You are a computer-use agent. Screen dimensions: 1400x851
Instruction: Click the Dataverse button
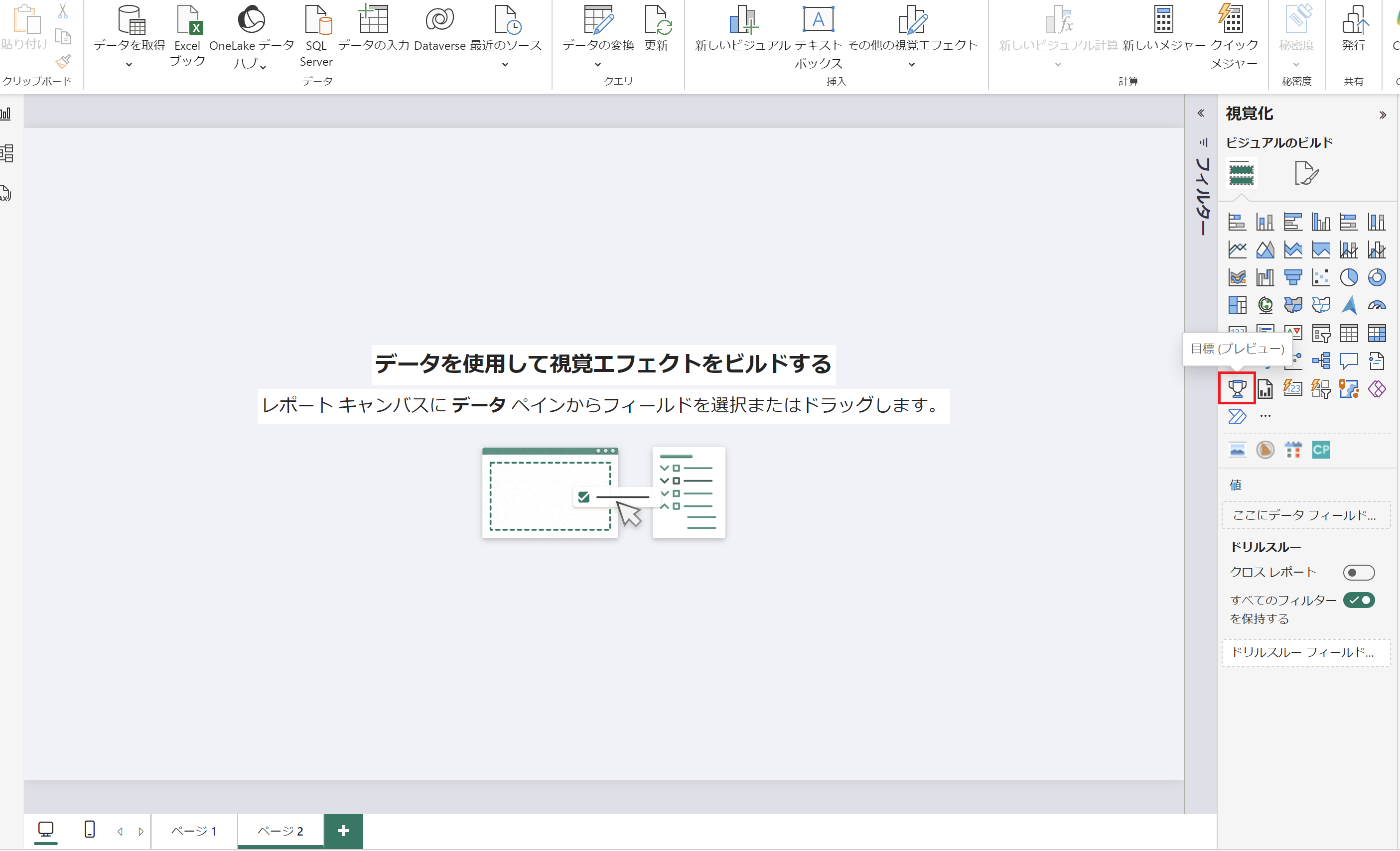440,28
